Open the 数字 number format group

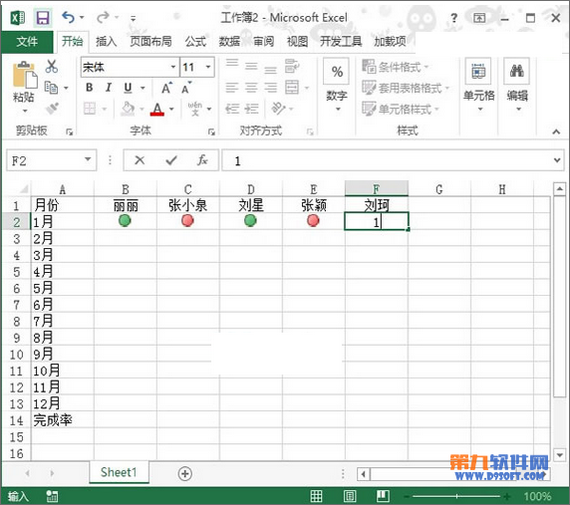pos(337,85)
